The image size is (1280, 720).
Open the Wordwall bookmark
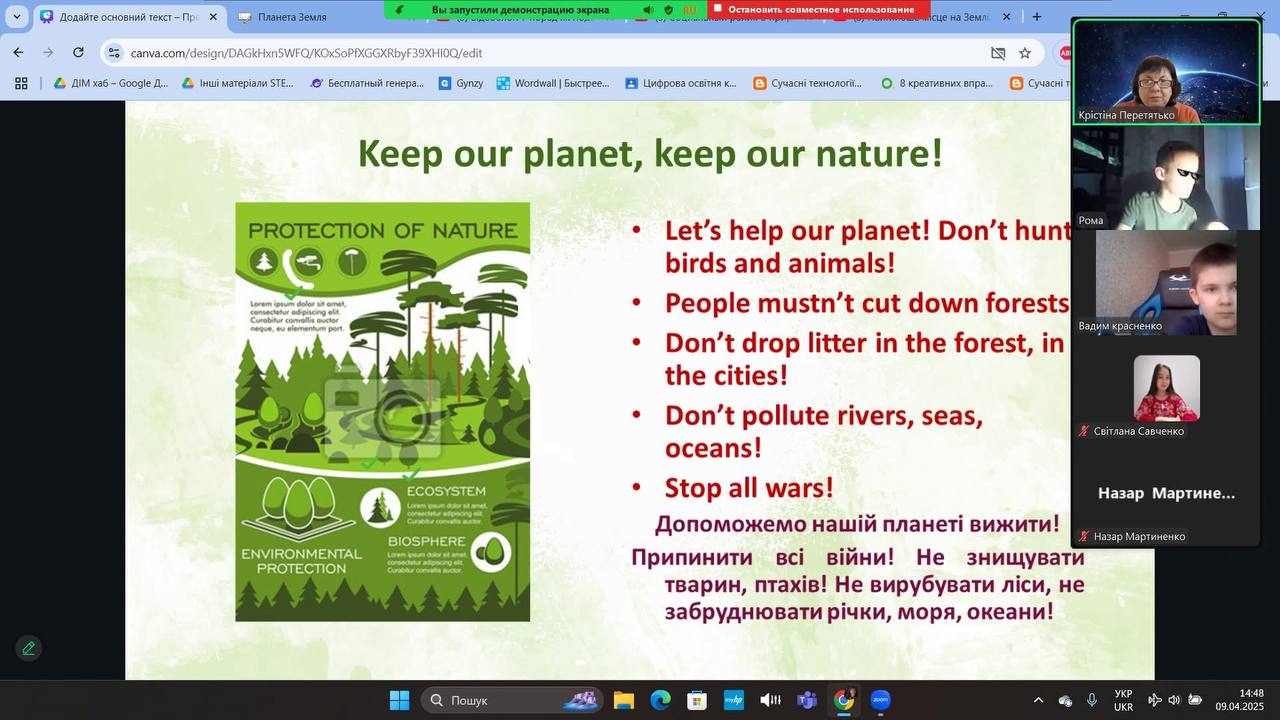(x=553, y=83)
